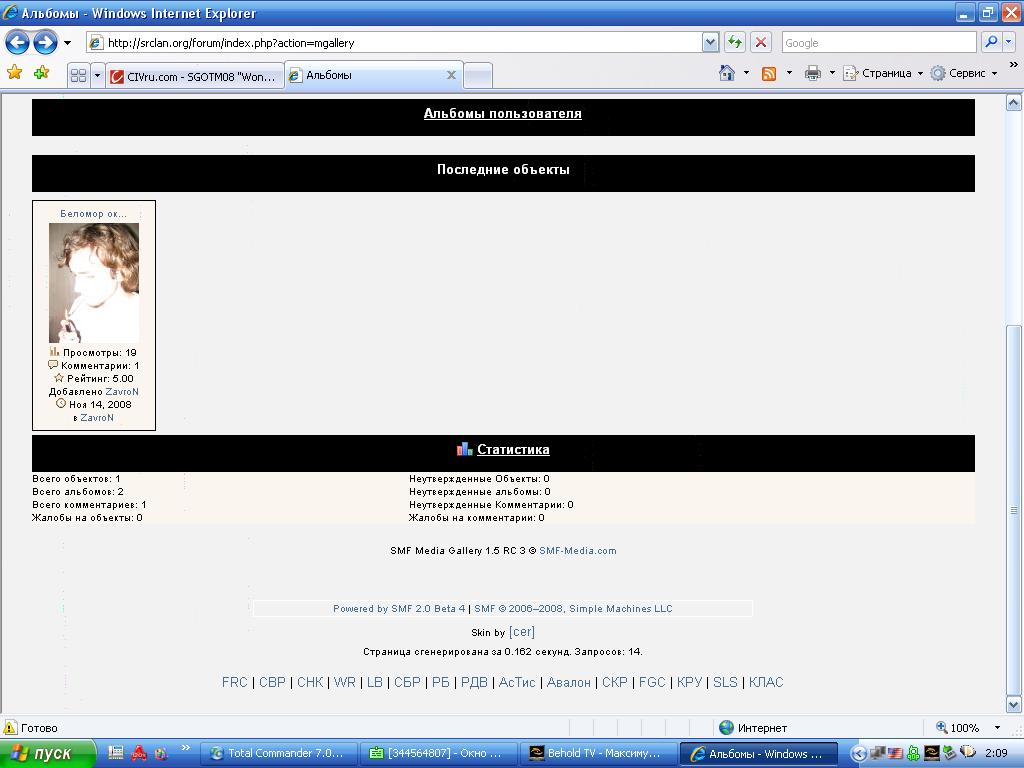Image resolution: width=1024 pixels, height=768 pixels.
Task: Click the IE Back navigation button
Action: coord(18,42)
